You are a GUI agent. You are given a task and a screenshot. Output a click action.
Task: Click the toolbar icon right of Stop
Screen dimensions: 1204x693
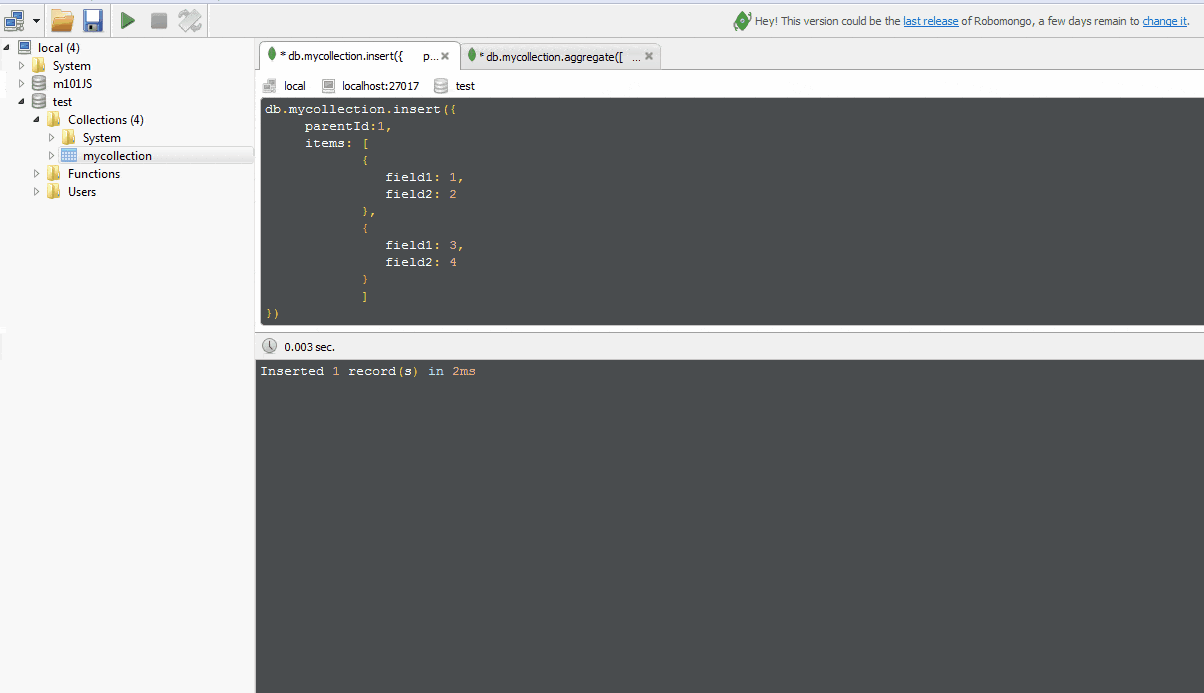189,20
